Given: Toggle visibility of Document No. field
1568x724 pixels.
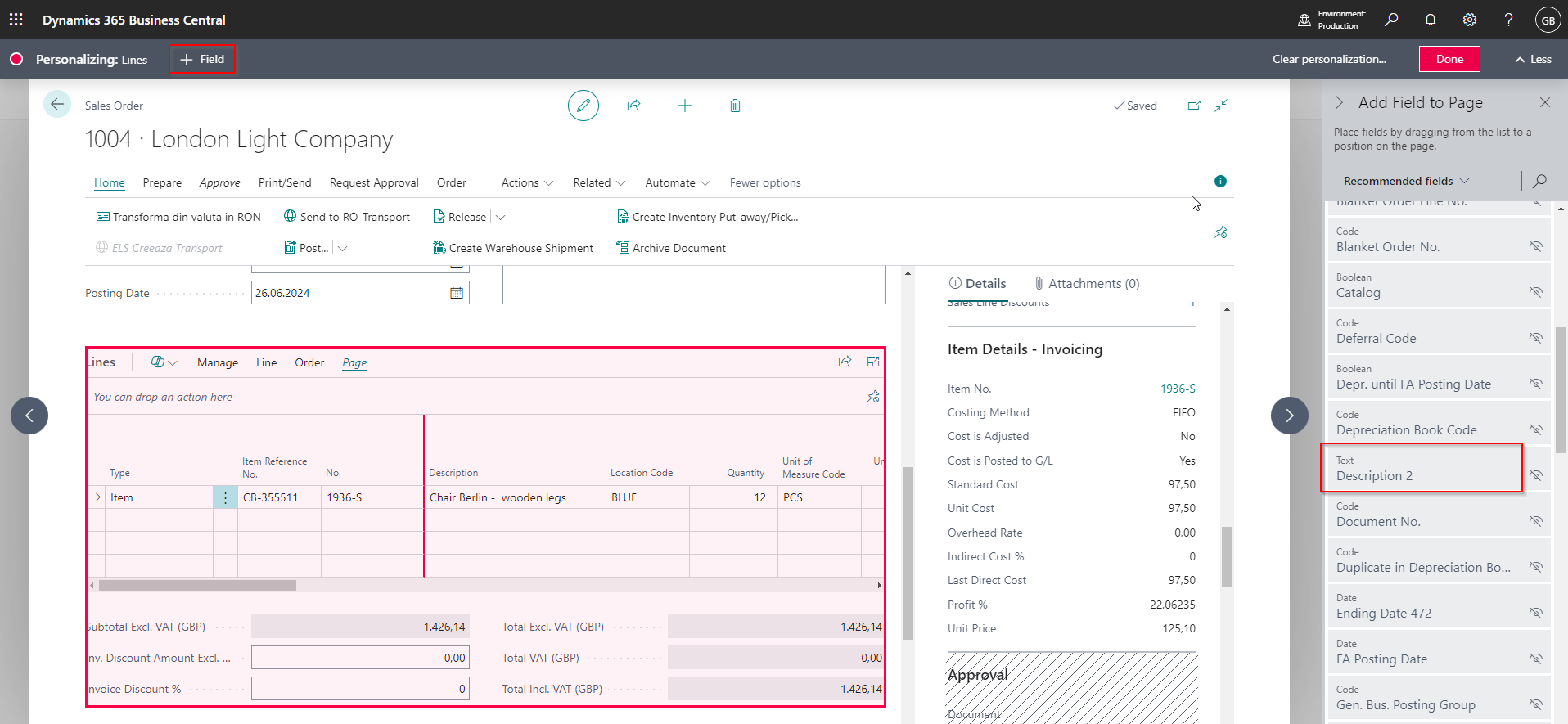Looking at the screenshot, I should point(1535,521).
